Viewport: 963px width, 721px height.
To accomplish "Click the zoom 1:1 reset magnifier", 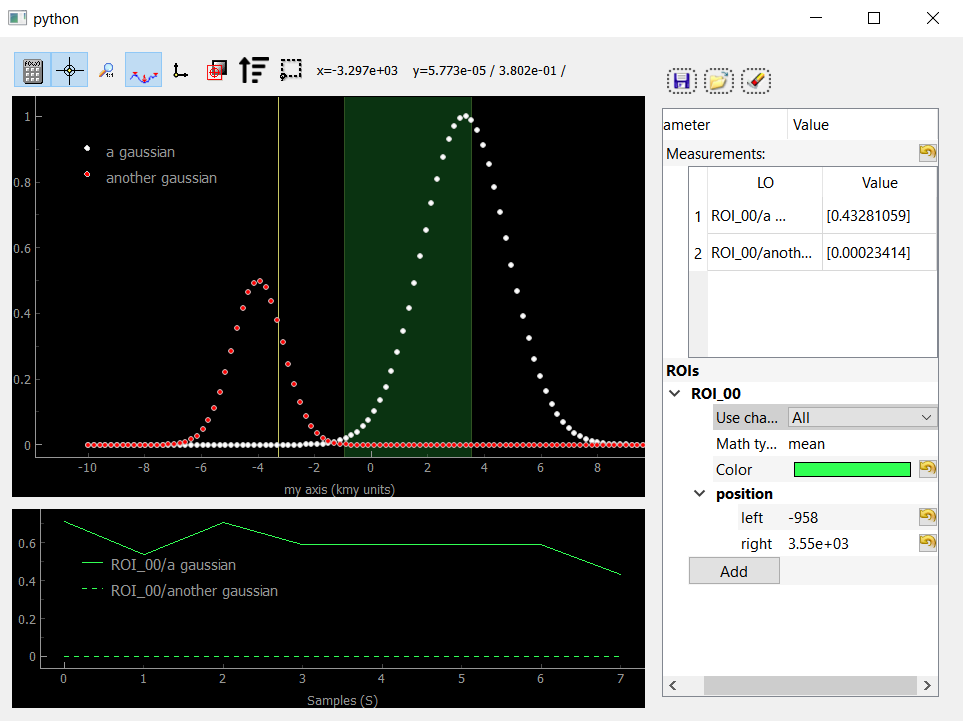I will 106,70.
